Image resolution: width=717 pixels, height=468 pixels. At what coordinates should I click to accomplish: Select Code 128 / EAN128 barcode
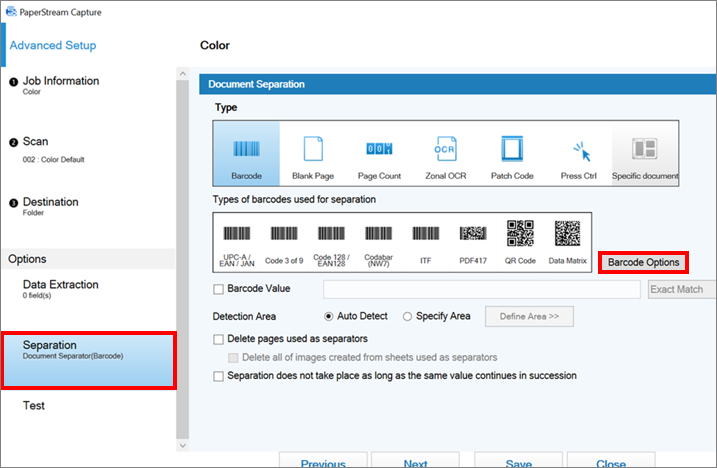click(331, 242)
